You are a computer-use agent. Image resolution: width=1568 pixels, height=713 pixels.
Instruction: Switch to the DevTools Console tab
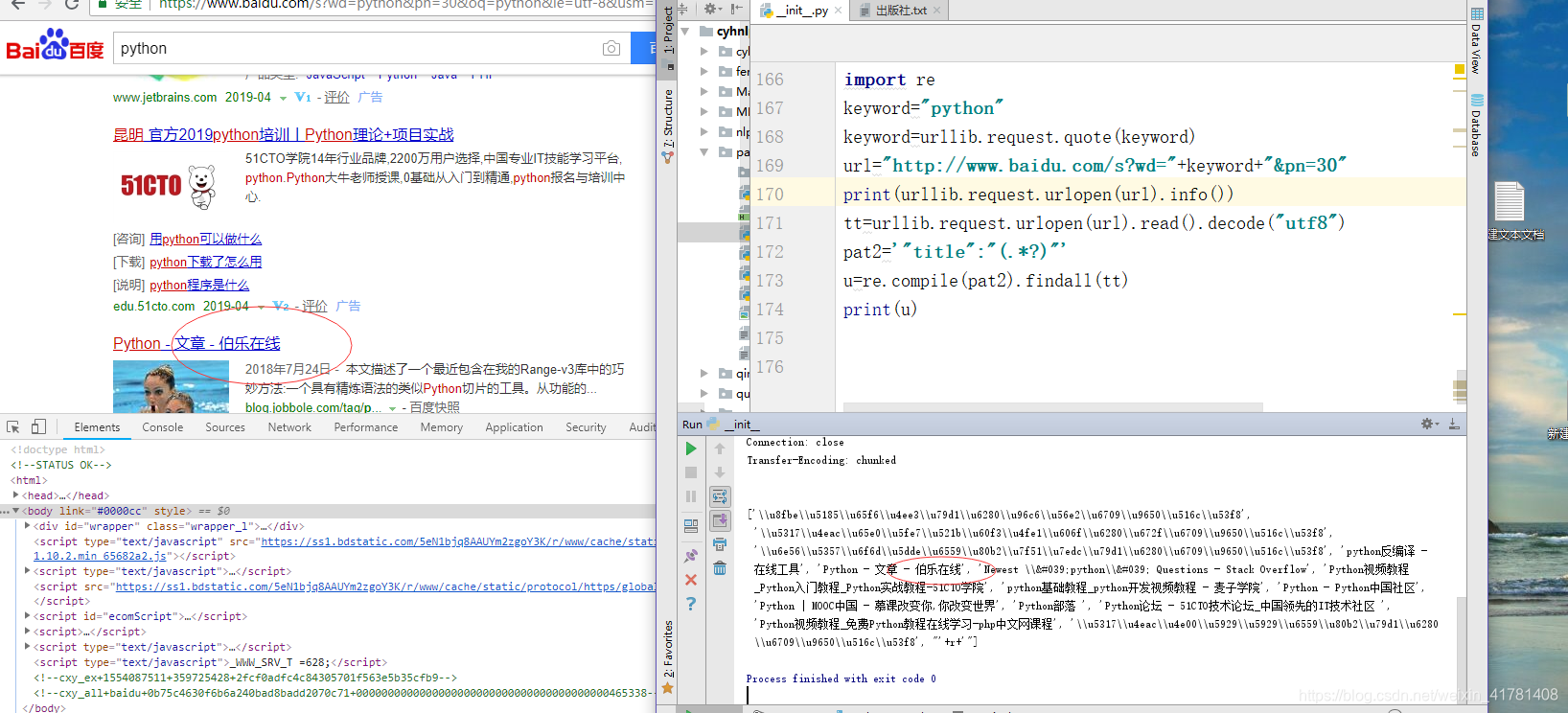[x=162, y=427]
